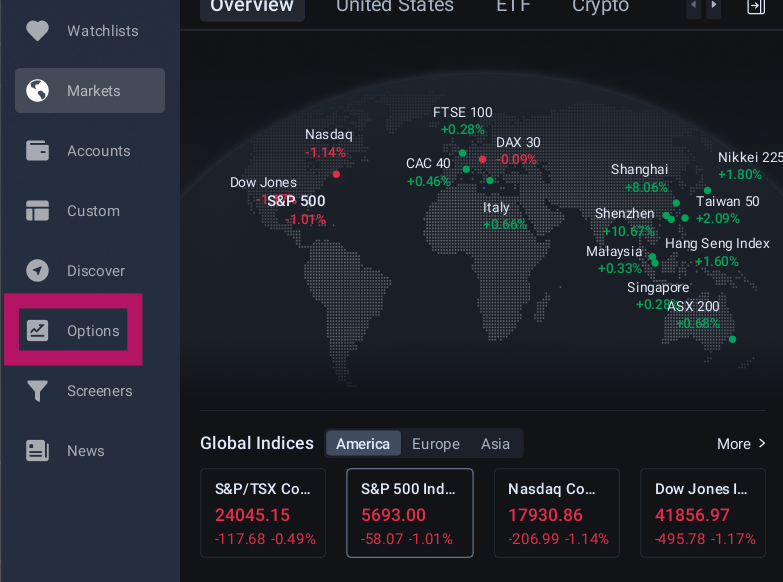This screenshot has width=783, height=582.
Task: Click the DAX 30 red map dot
Action: tap(482, 159)
